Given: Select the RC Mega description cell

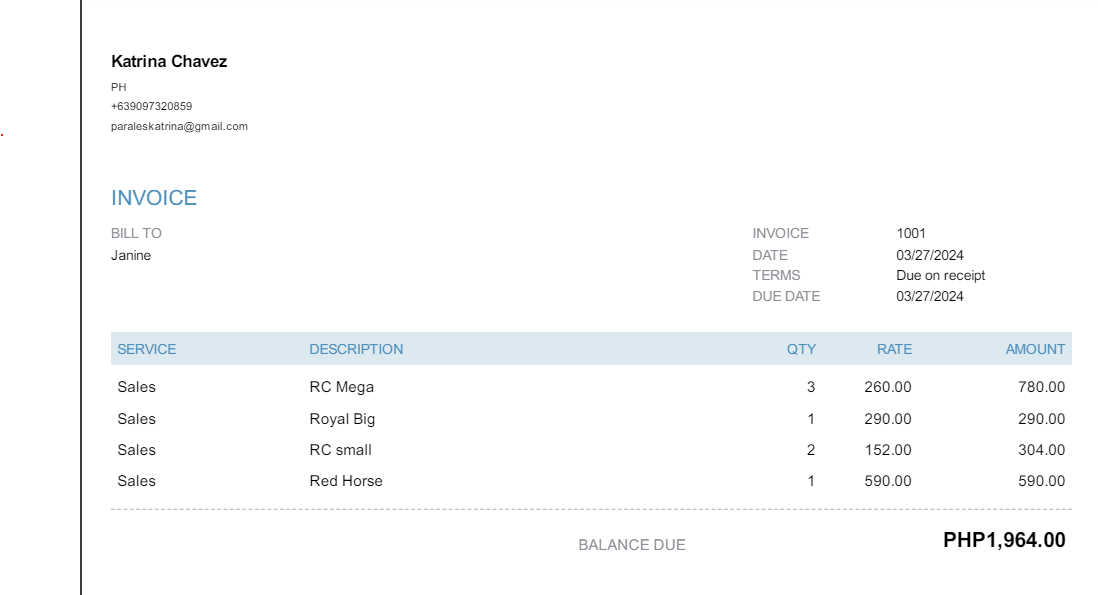Looking at the screenshot, I should click(341, 387).
